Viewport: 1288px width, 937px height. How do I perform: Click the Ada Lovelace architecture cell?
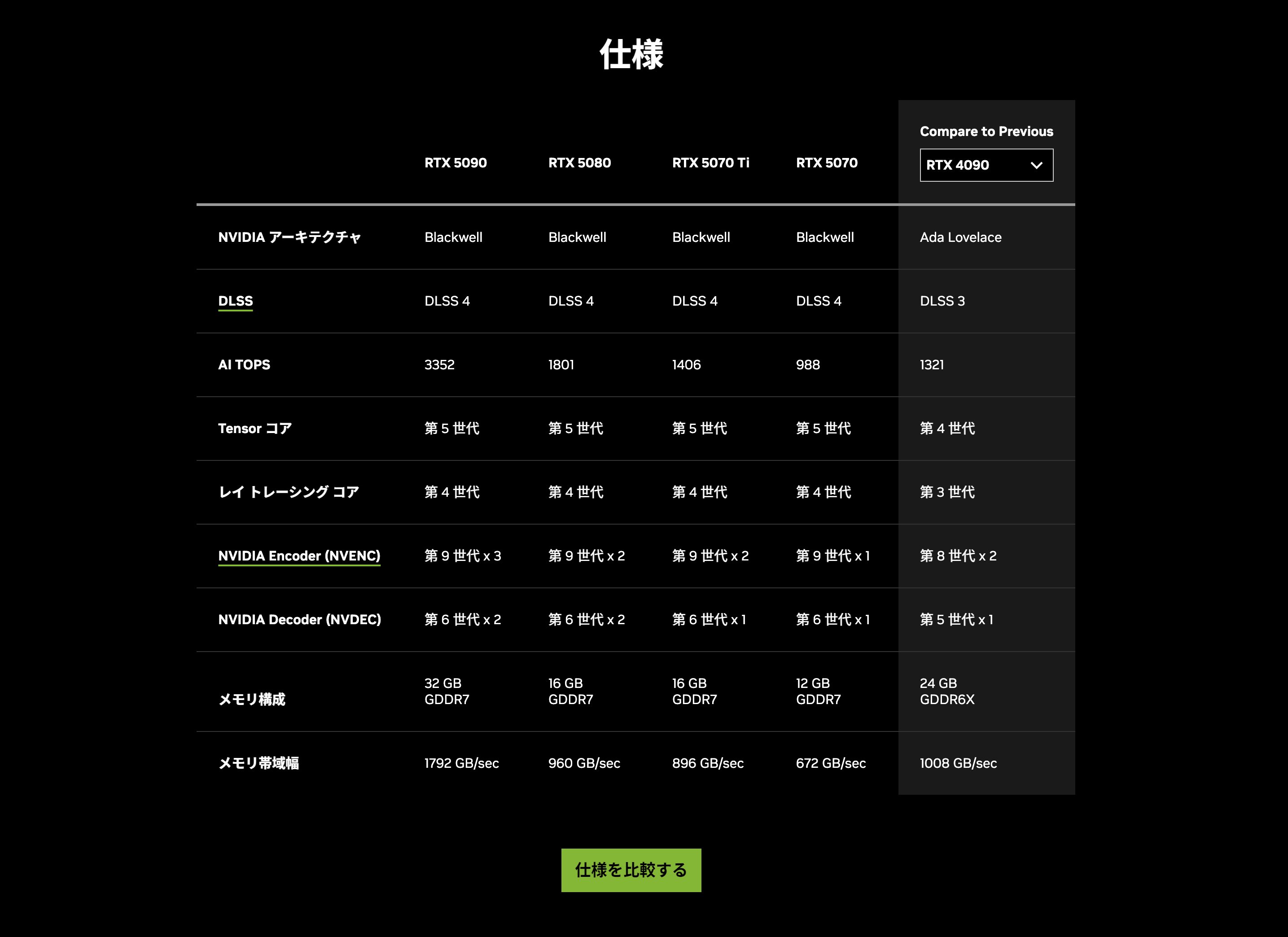point(960,237)
